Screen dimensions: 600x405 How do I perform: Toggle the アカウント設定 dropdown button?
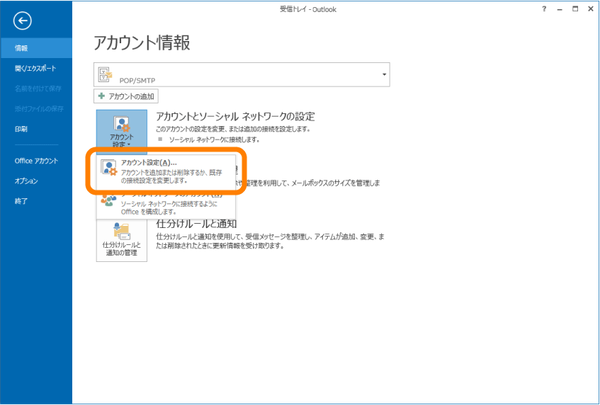(x=122, y=132)
